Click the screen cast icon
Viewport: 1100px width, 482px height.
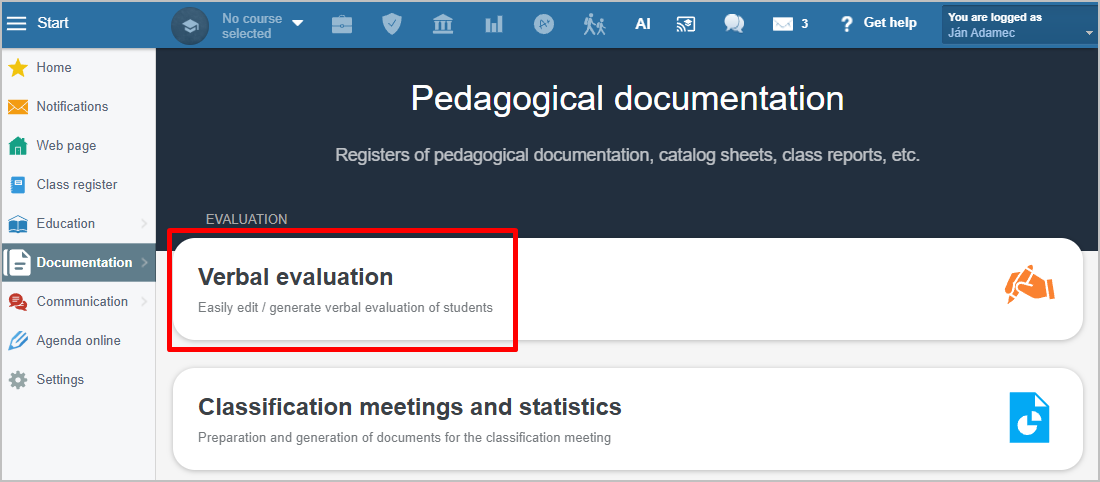686,24
